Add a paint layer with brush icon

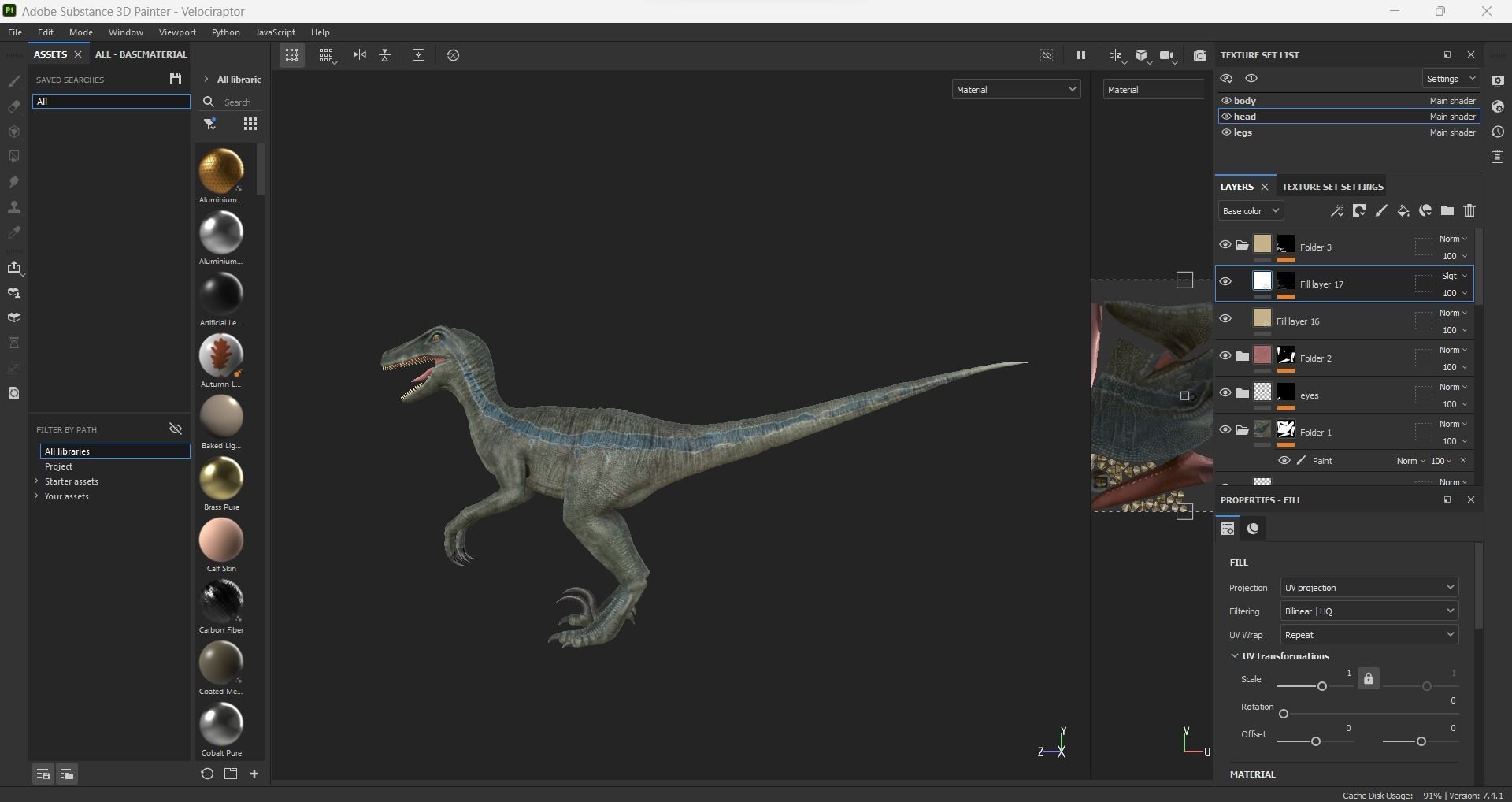1381,210
